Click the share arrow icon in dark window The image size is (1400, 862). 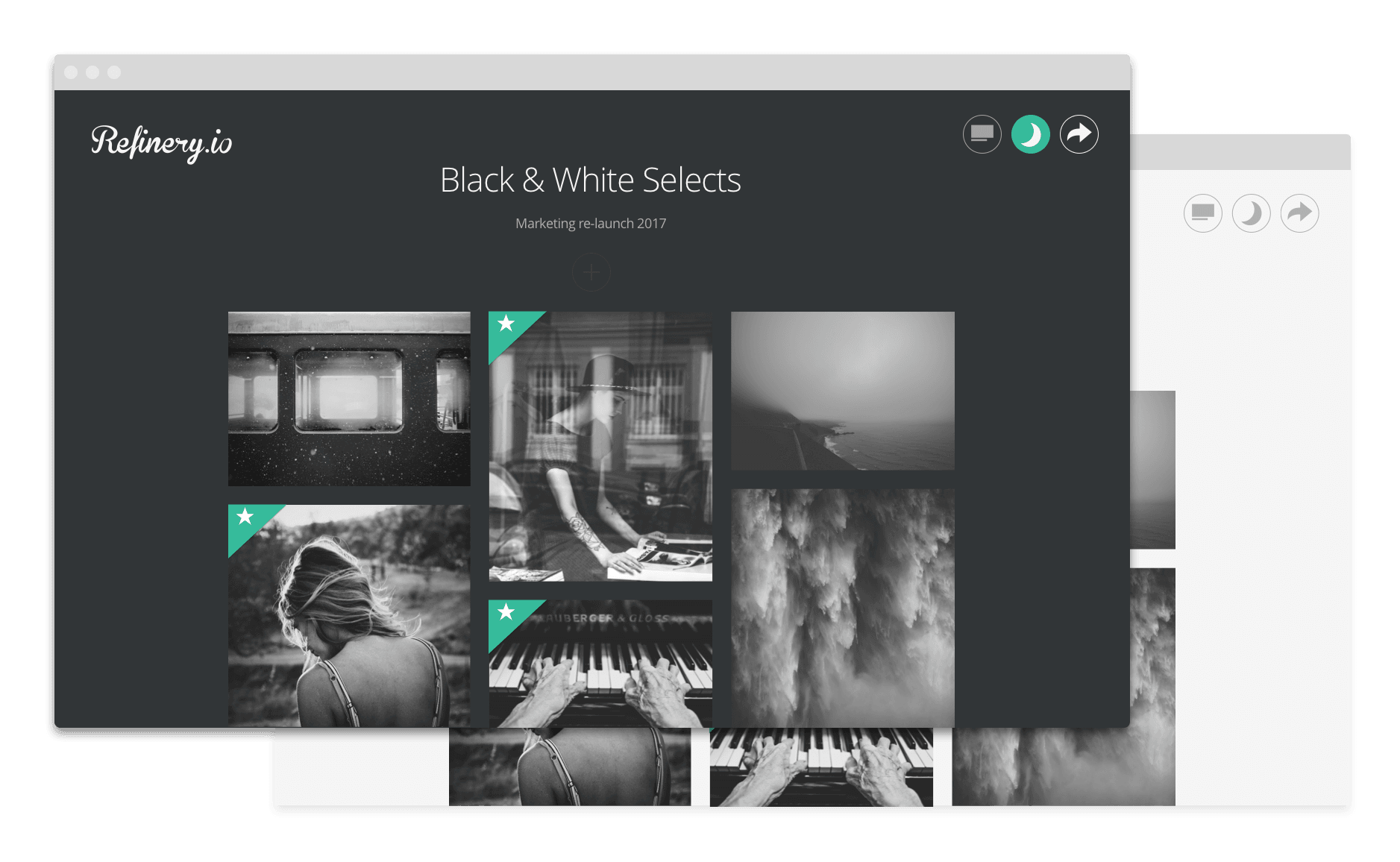point(1079,134)
